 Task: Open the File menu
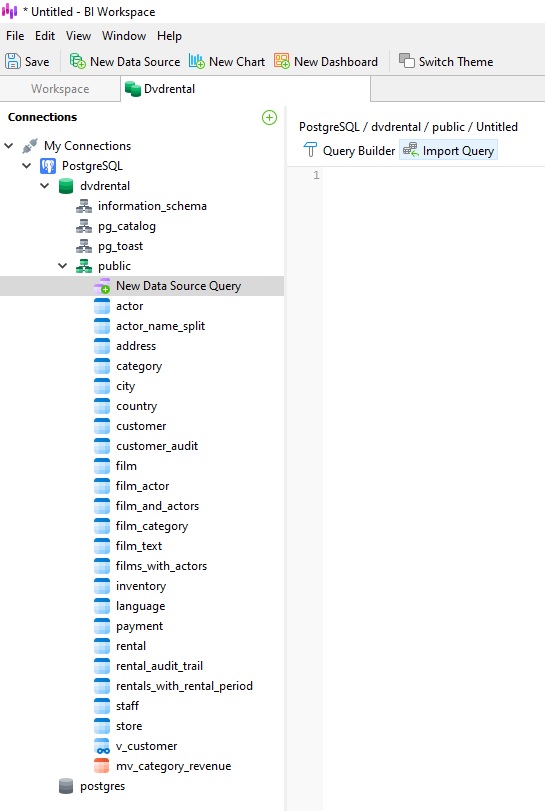pyautogui.click(x=15, y=36)
